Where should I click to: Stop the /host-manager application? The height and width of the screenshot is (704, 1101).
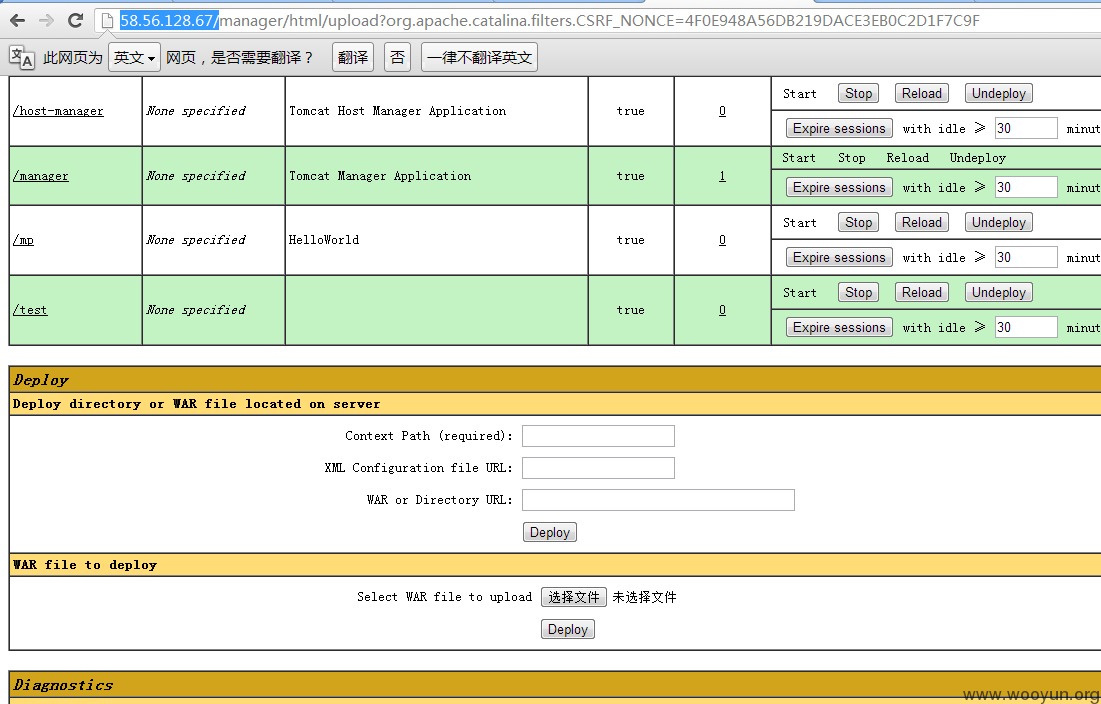click(x=858, y=93)
